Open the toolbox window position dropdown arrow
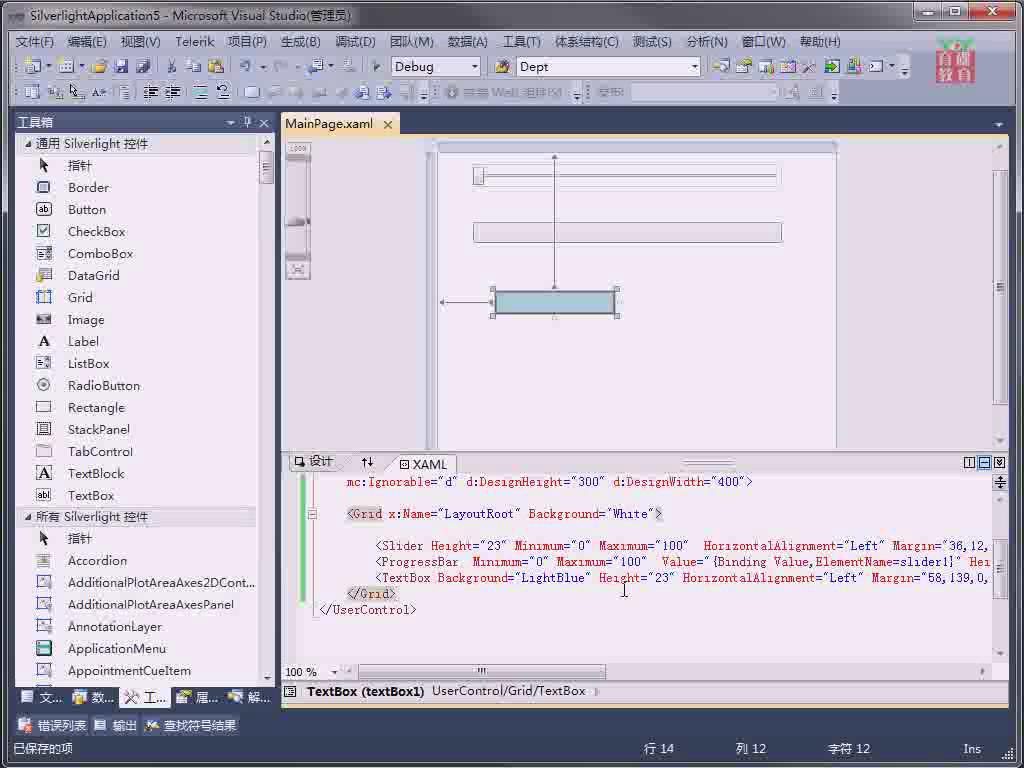The image size is (1024, 768). (x=231, y=122)
